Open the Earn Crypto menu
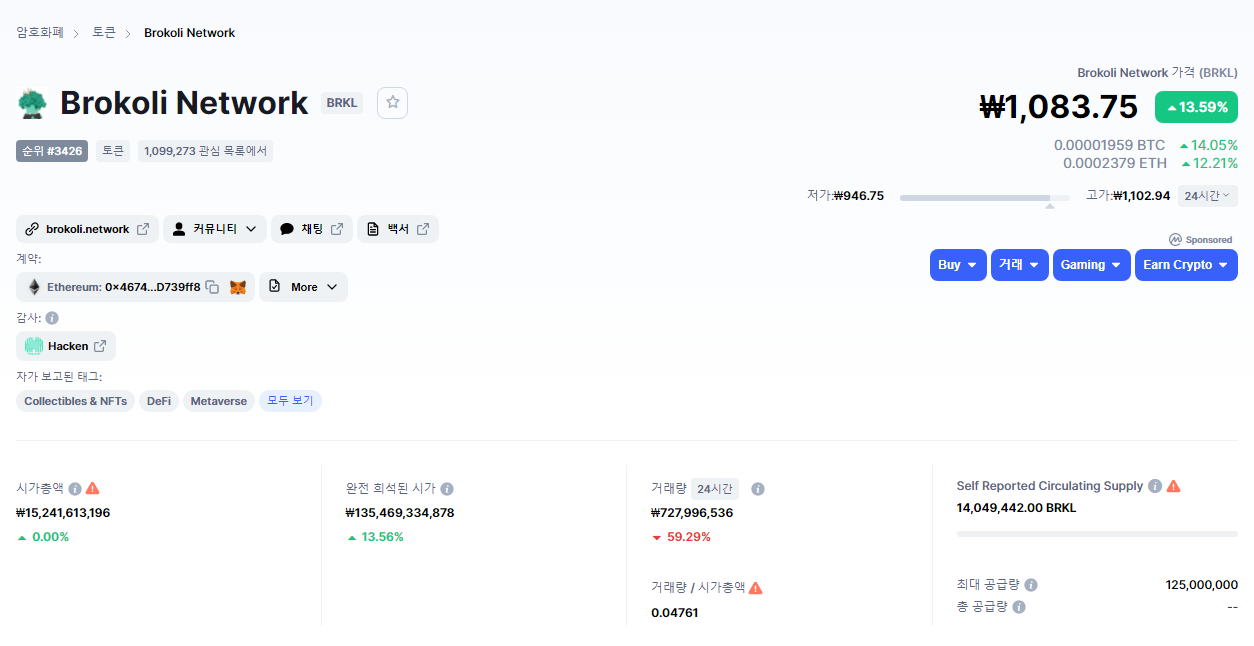1254x646 pixels. 1185,265
